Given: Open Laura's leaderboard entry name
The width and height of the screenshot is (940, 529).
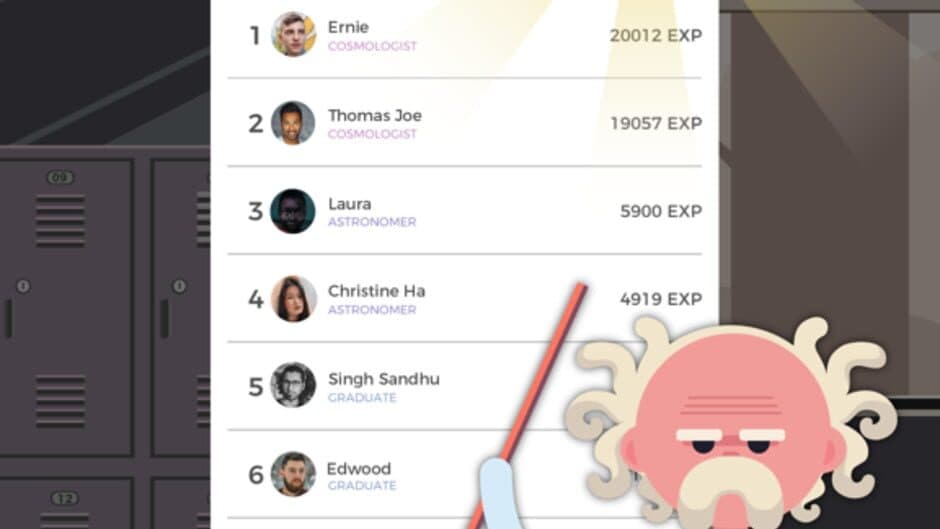Looking at the screenshot, I should [349, 204].
